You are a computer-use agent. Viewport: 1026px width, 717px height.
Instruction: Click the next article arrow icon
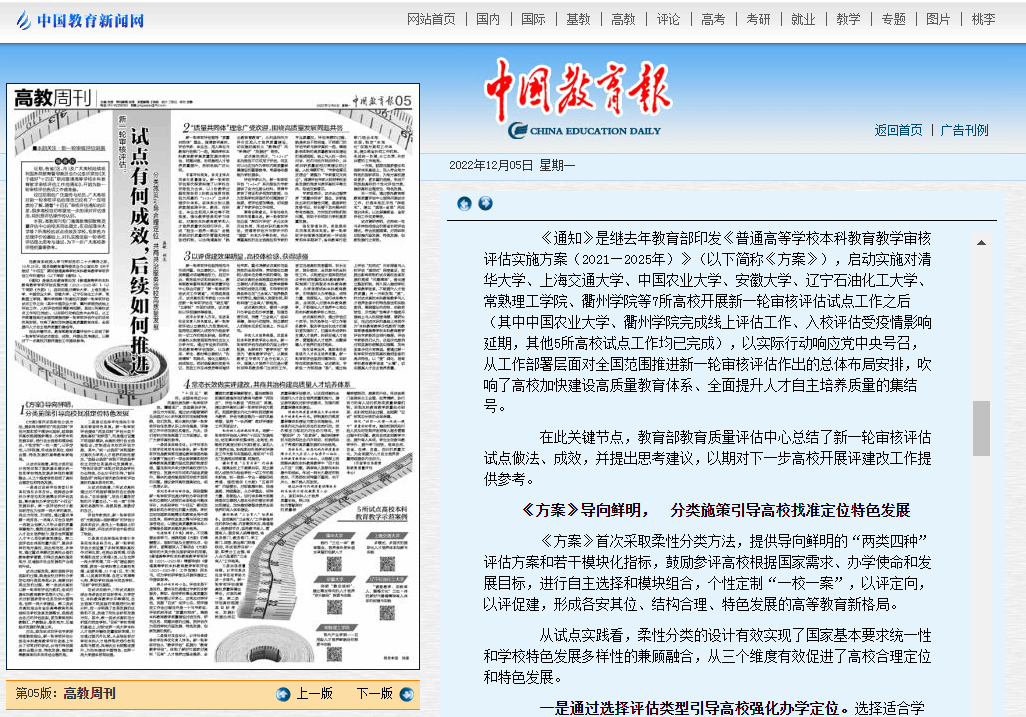tap(486, 203)
